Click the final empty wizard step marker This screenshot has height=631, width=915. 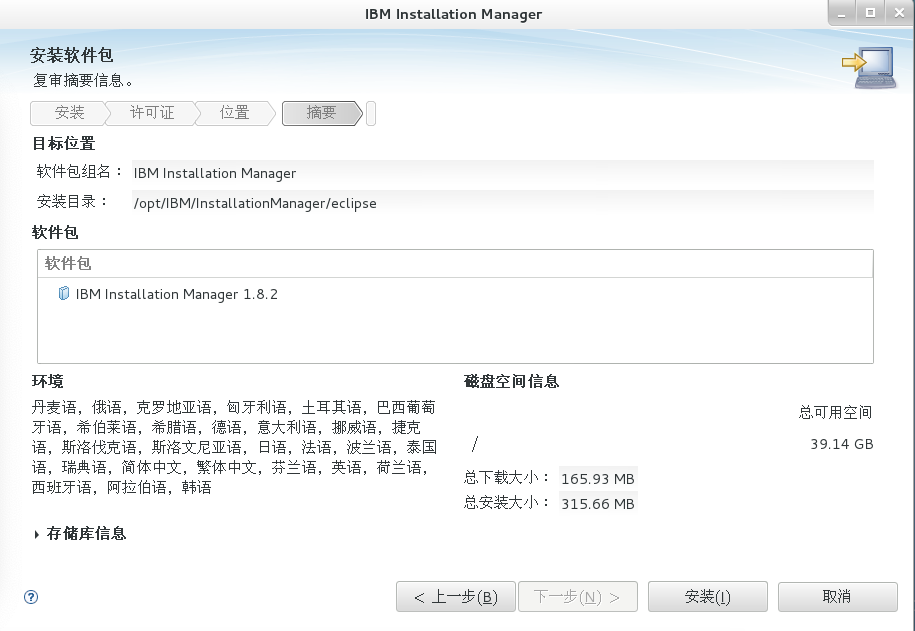point(371,113)
